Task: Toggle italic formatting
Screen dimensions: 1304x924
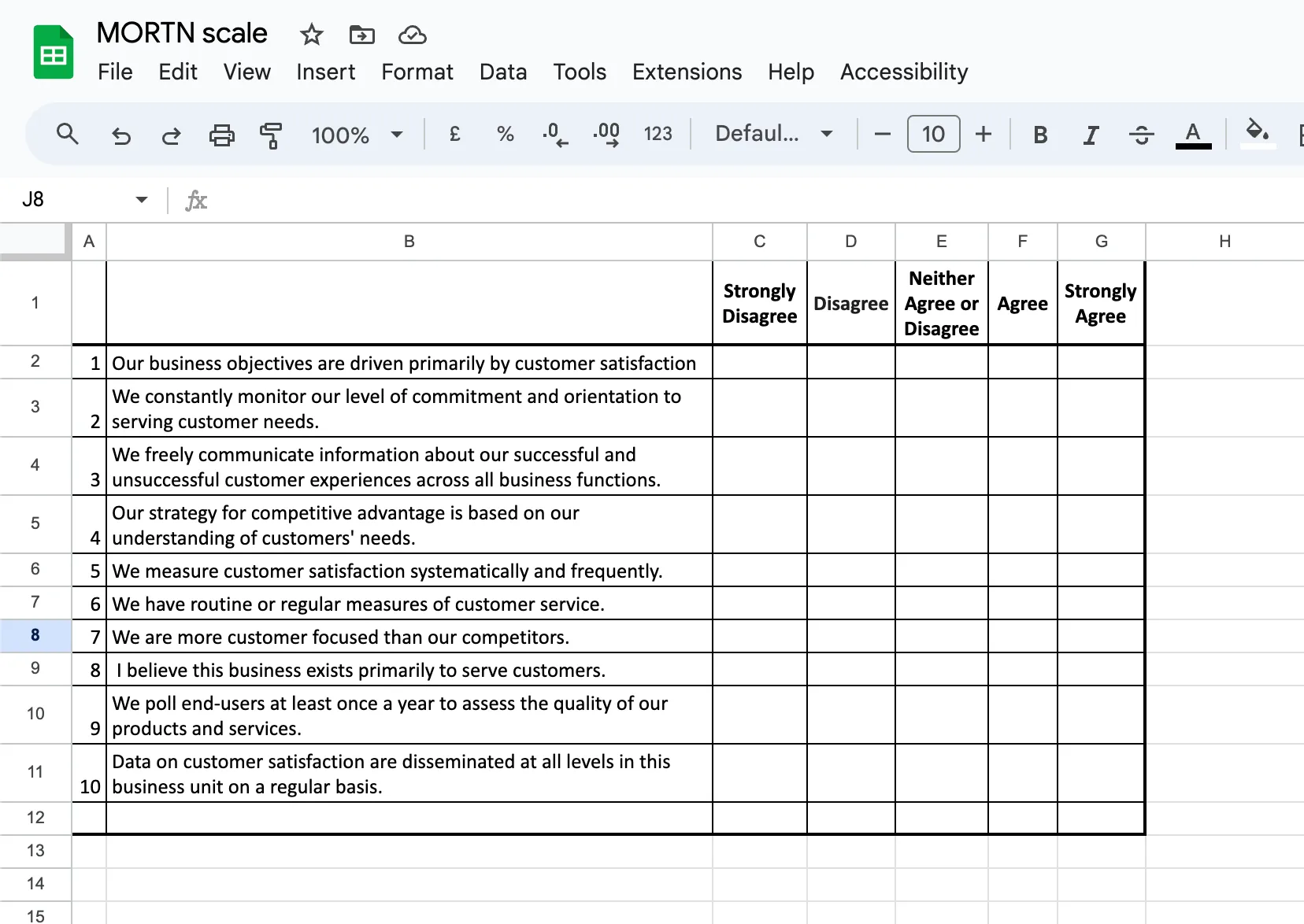Action: 1090,135
